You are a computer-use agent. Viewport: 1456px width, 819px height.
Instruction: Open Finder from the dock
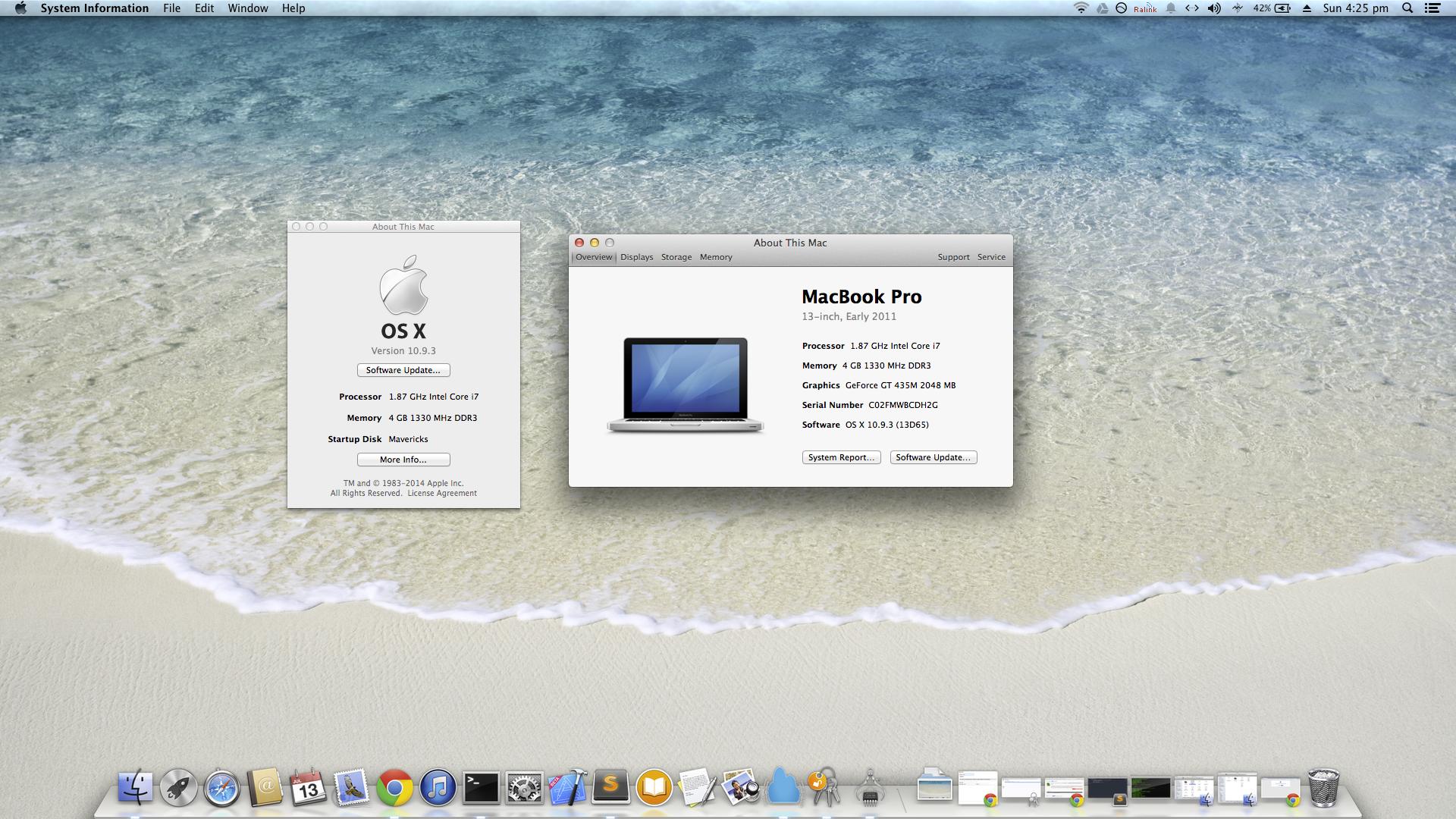click(x=135, y=788)
